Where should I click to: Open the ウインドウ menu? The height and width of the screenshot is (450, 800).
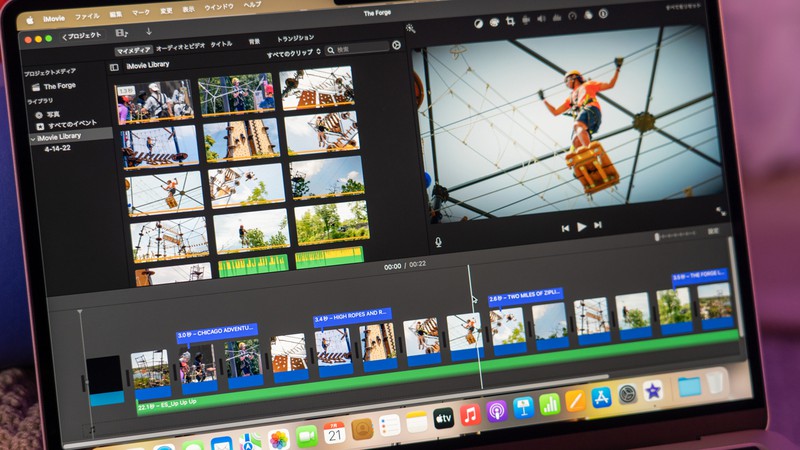tap(219, 7)
